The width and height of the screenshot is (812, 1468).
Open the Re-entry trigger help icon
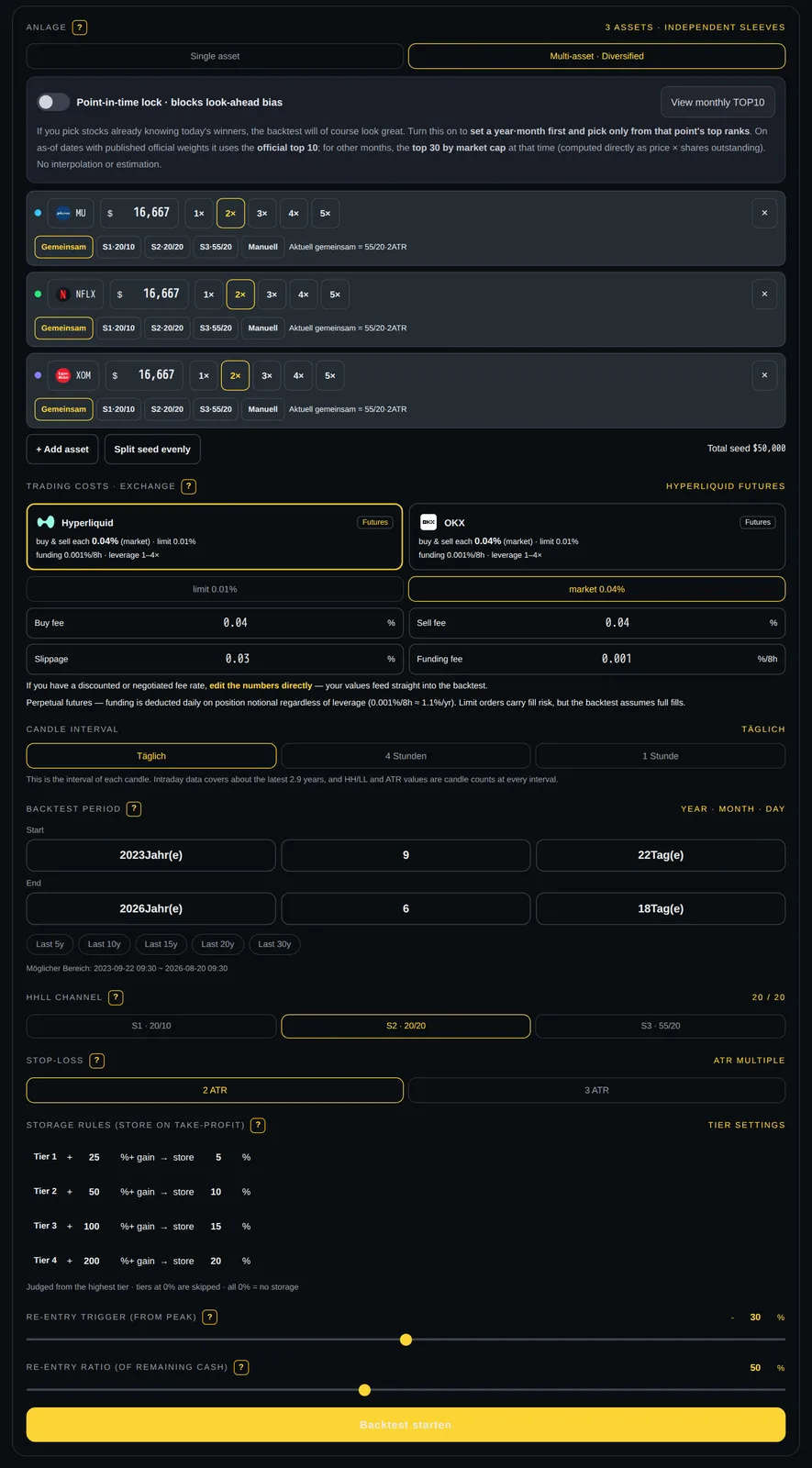(x=210, y=1318)
